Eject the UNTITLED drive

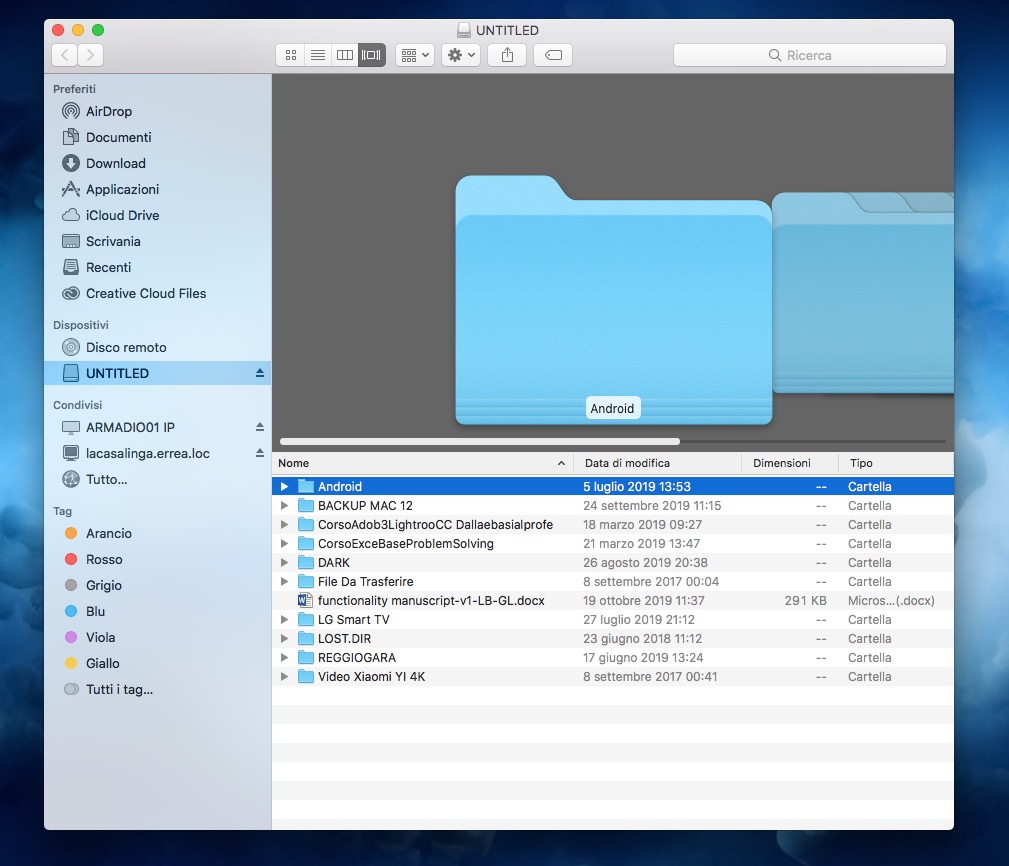260,373
